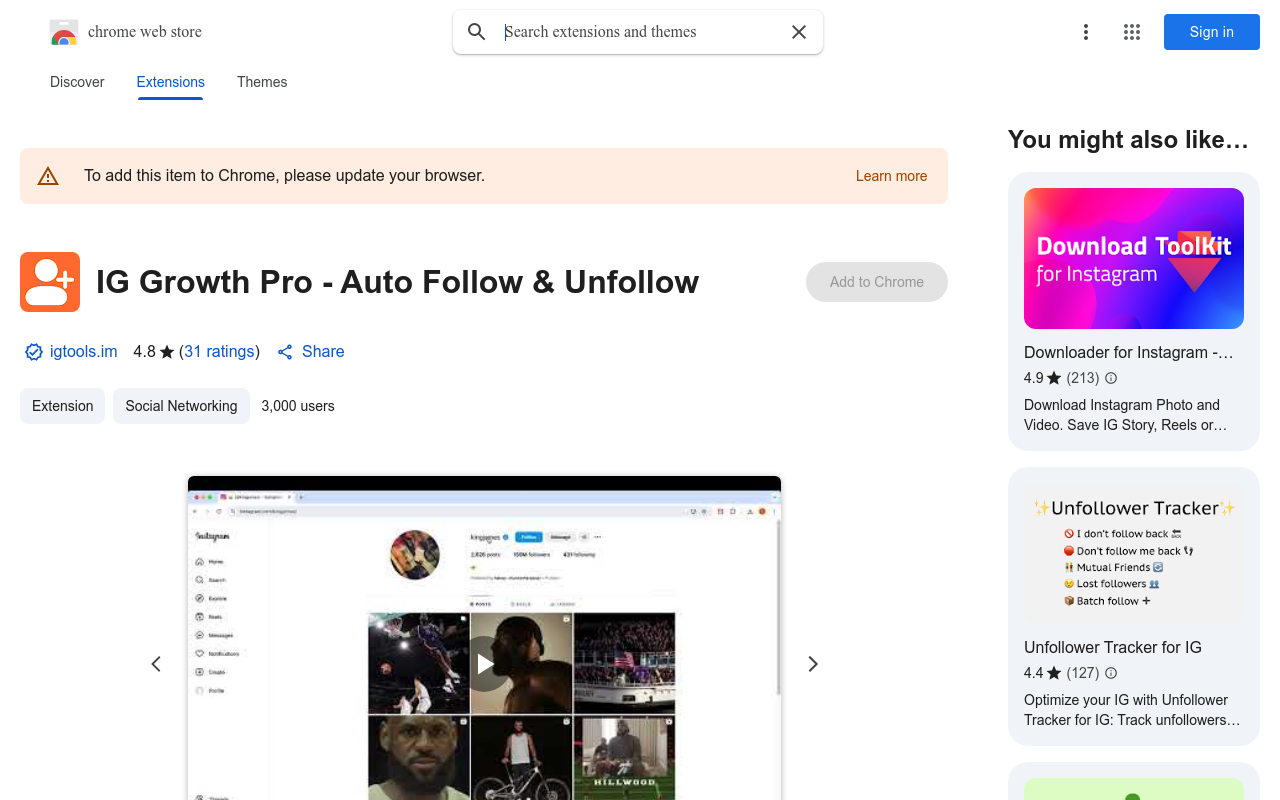Click the Share text link
1280x800 pixels.
[x=323, y=352]
